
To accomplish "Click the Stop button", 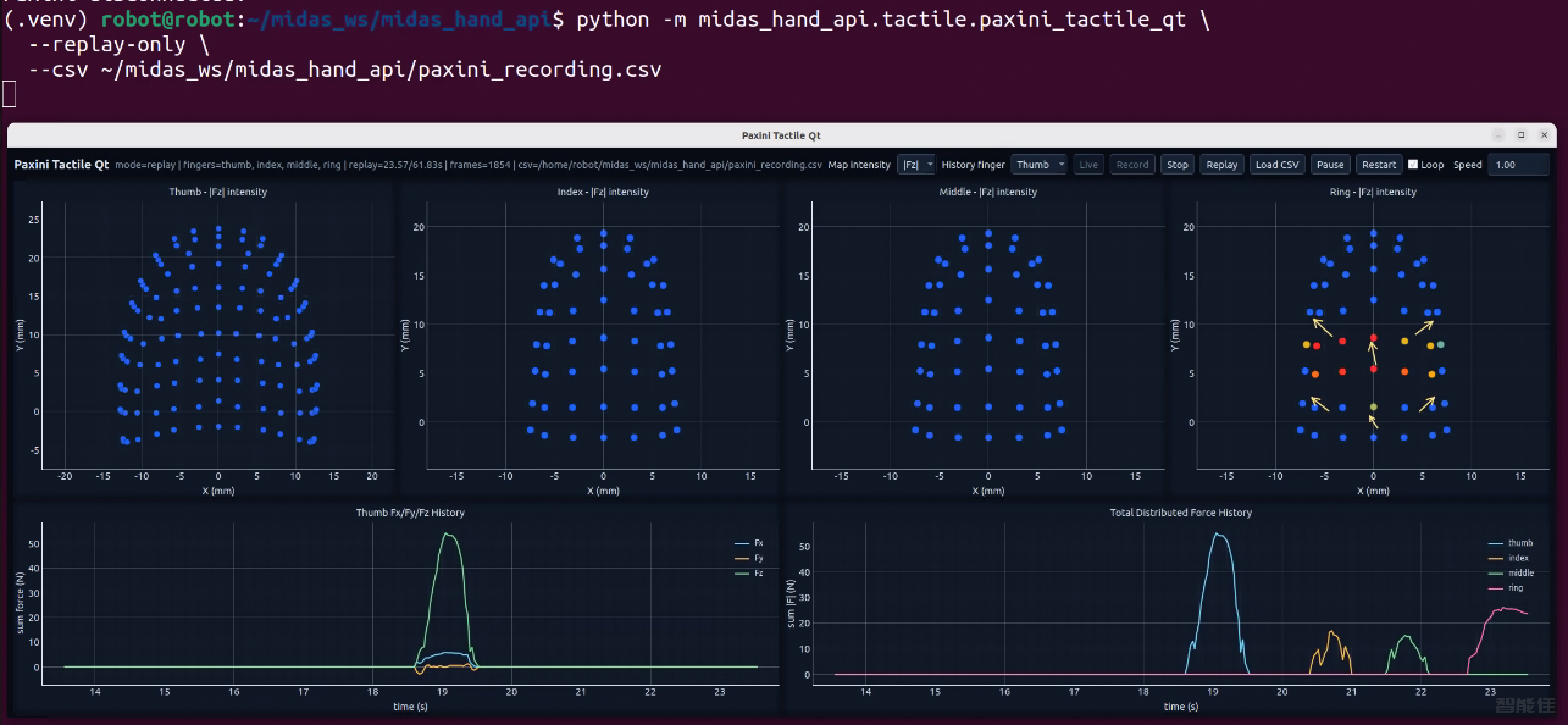I will [1177, 165].
